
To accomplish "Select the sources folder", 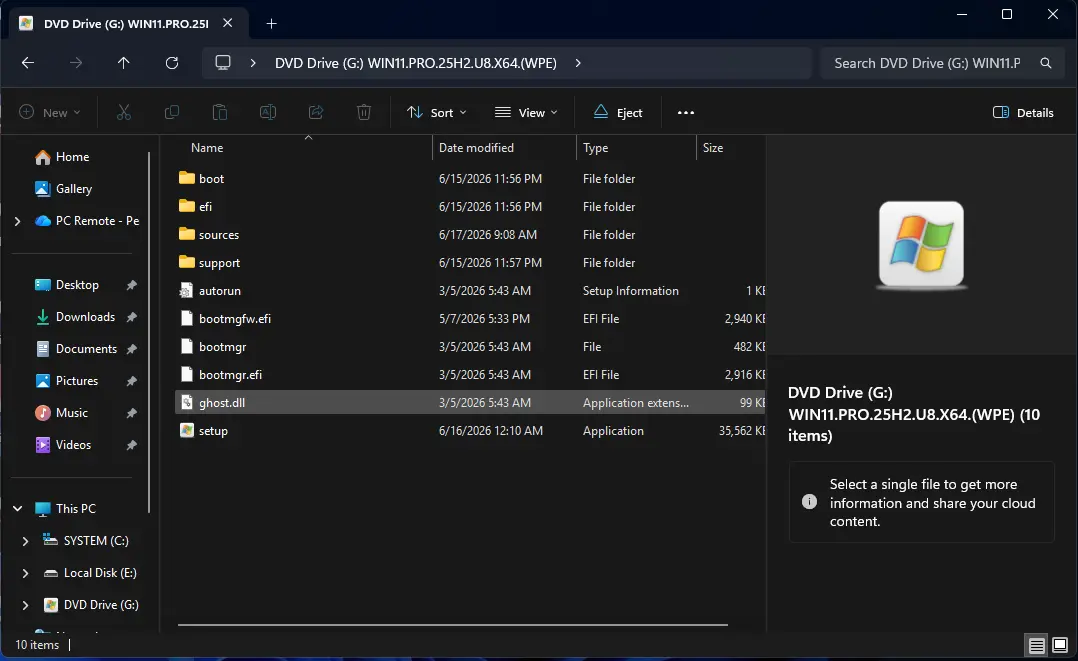I will [470, 235].
